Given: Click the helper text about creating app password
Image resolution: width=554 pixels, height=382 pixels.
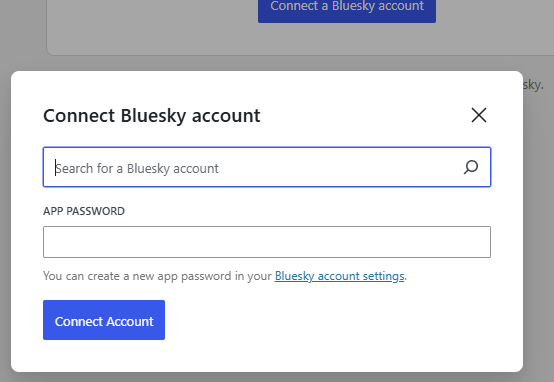Looking at the screenshot, I should pos(225,276).
